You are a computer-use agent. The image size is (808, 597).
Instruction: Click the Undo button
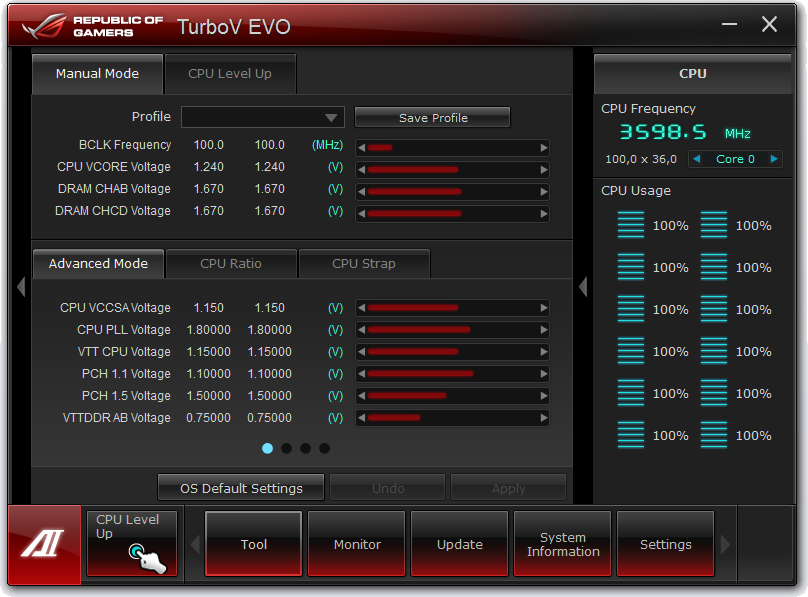click(388, 488)
